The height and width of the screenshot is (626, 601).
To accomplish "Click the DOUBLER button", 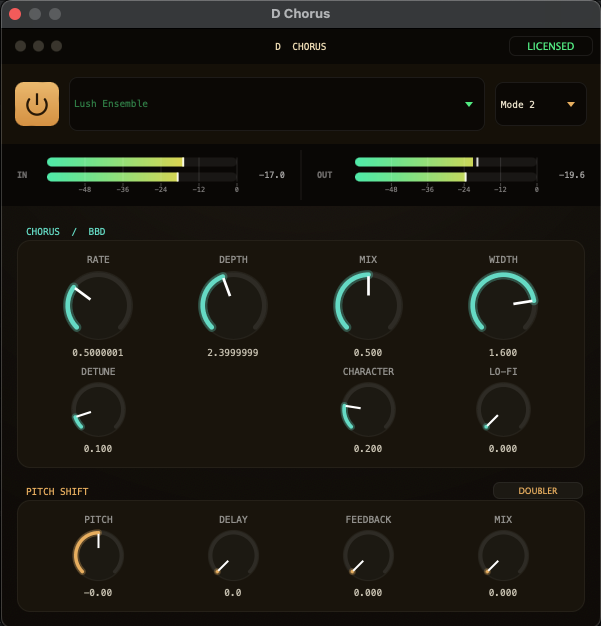I will [x=538, y=491].
